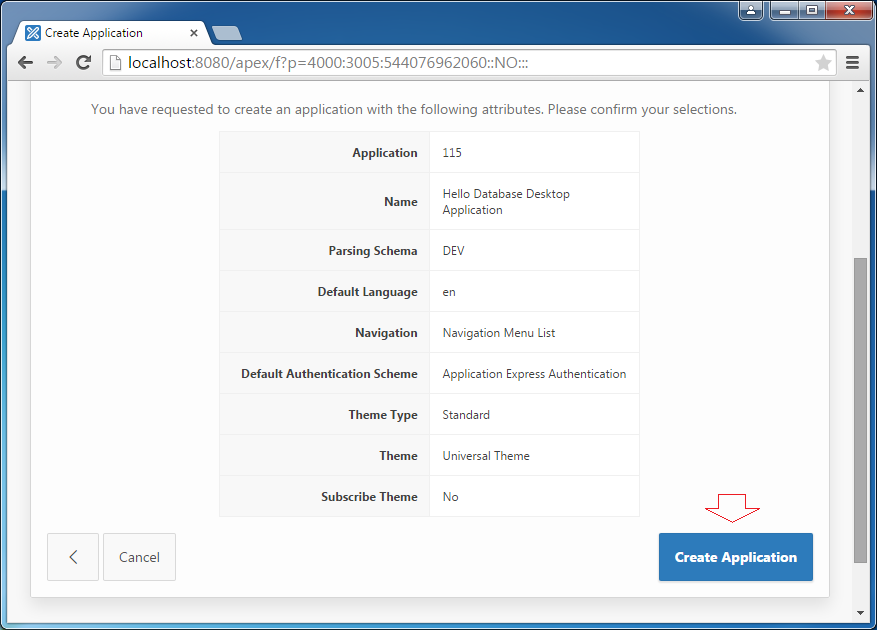
Task: Reload the page with the refresh icon
Action: (84, 63)
